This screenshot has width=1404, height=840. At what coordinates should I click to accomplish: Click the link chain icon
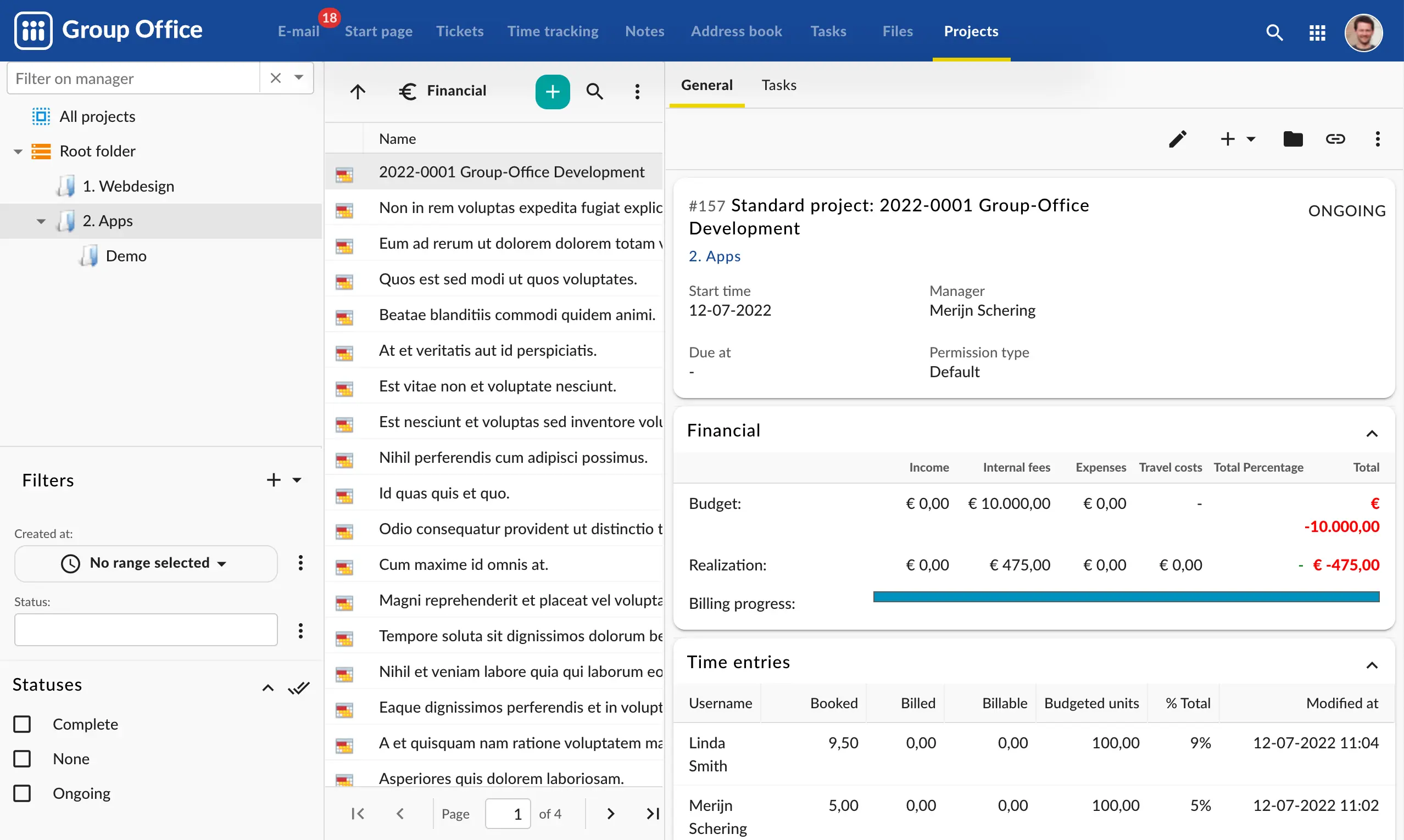click(1335, 139)
